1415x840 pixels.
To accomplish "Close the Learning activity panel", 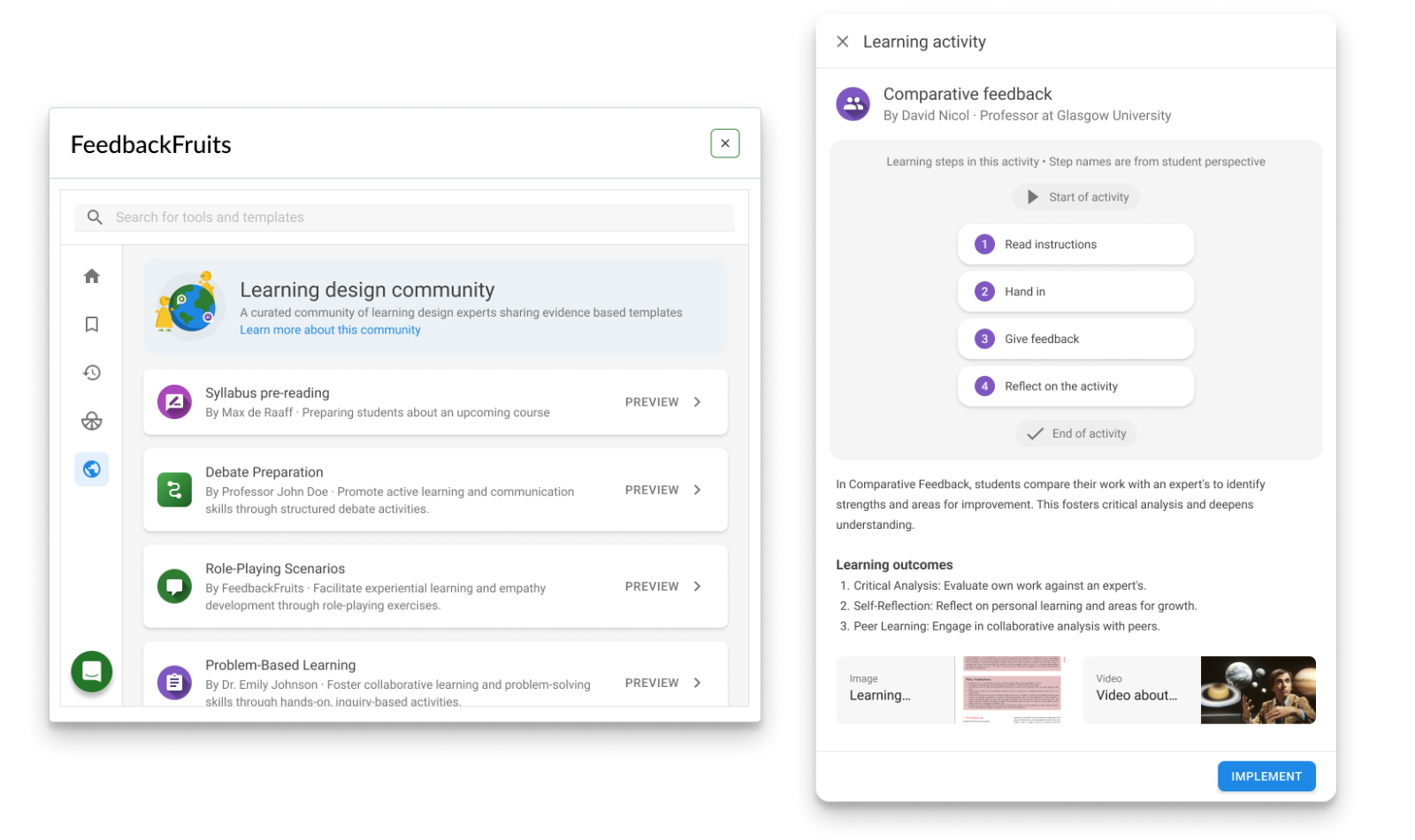I will click(x=843, y=42).
